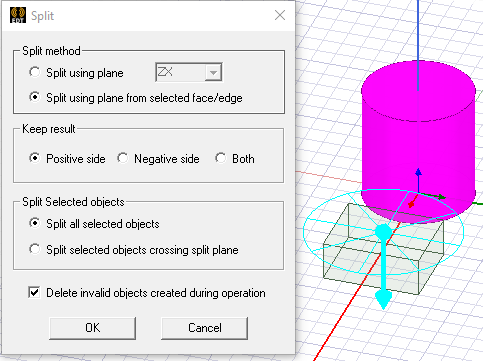Screen dimensions: 483x361
Task: Confirm the split with OK
Action: click(92, 328)
